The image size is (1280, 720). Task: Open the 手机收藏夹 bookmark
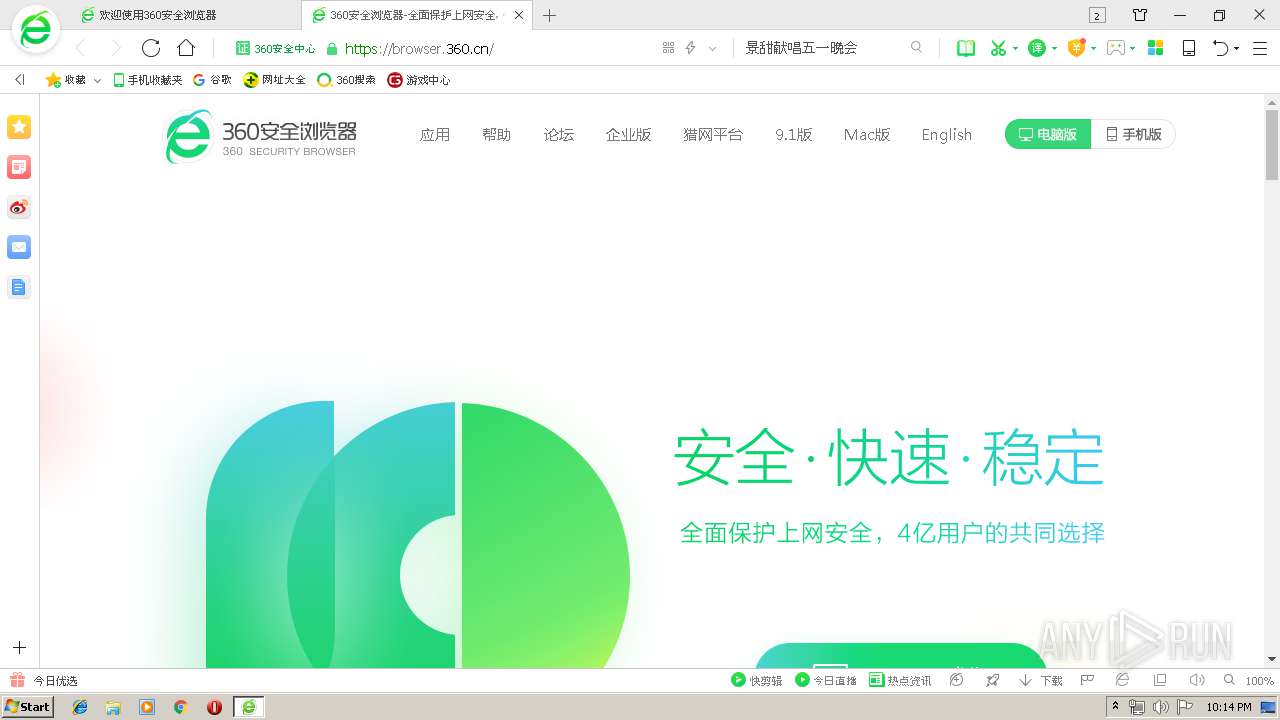click(148, 80)
